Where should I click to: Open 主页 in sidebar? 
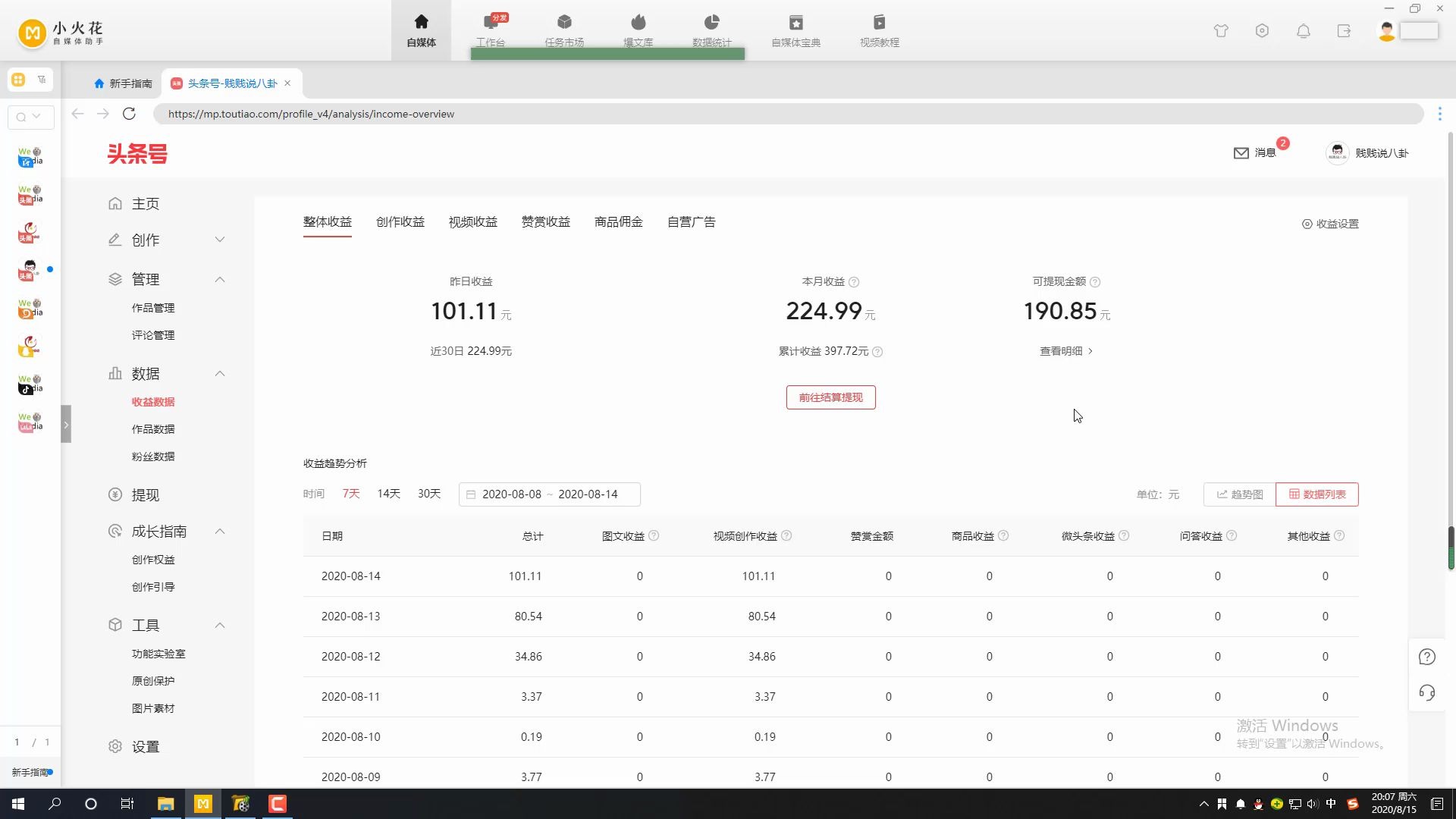[x=146, y=203]
